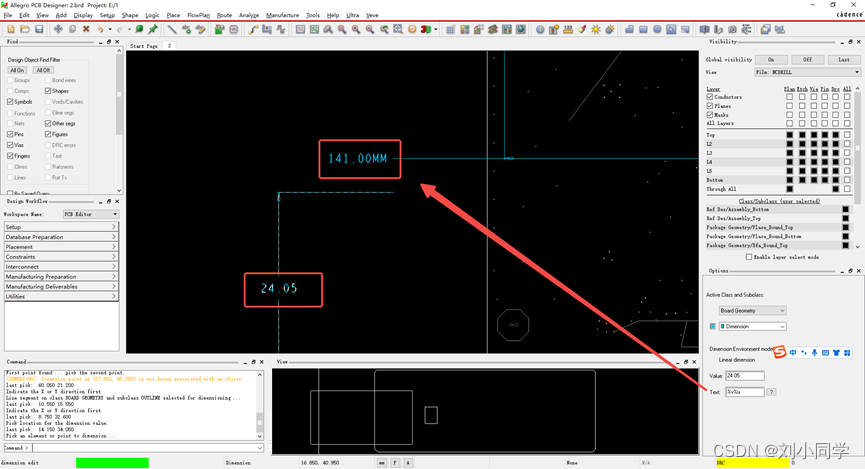This screenshot has height=469, width=865.
Task: Click Global visibility On button
Action: (x=771, y=60)
